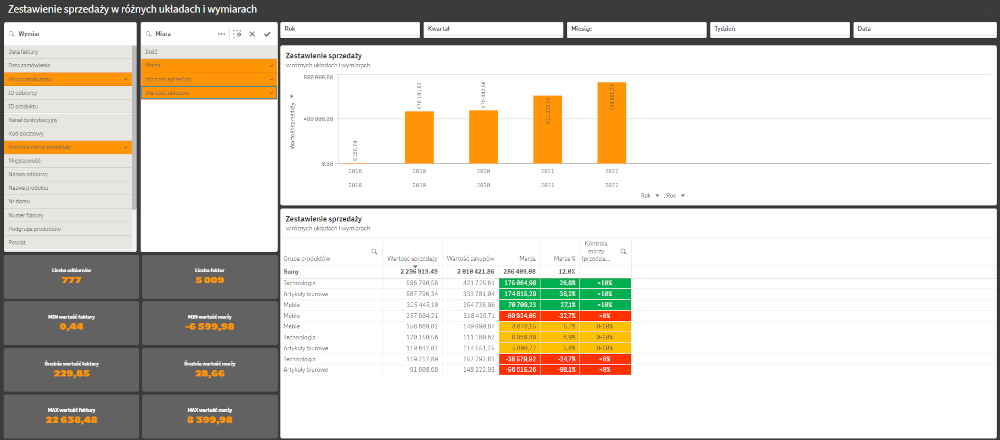Sort table by Marża column header
This screenshot has width=1000, height=440.
pyautogui.click(x=527, y=258)
